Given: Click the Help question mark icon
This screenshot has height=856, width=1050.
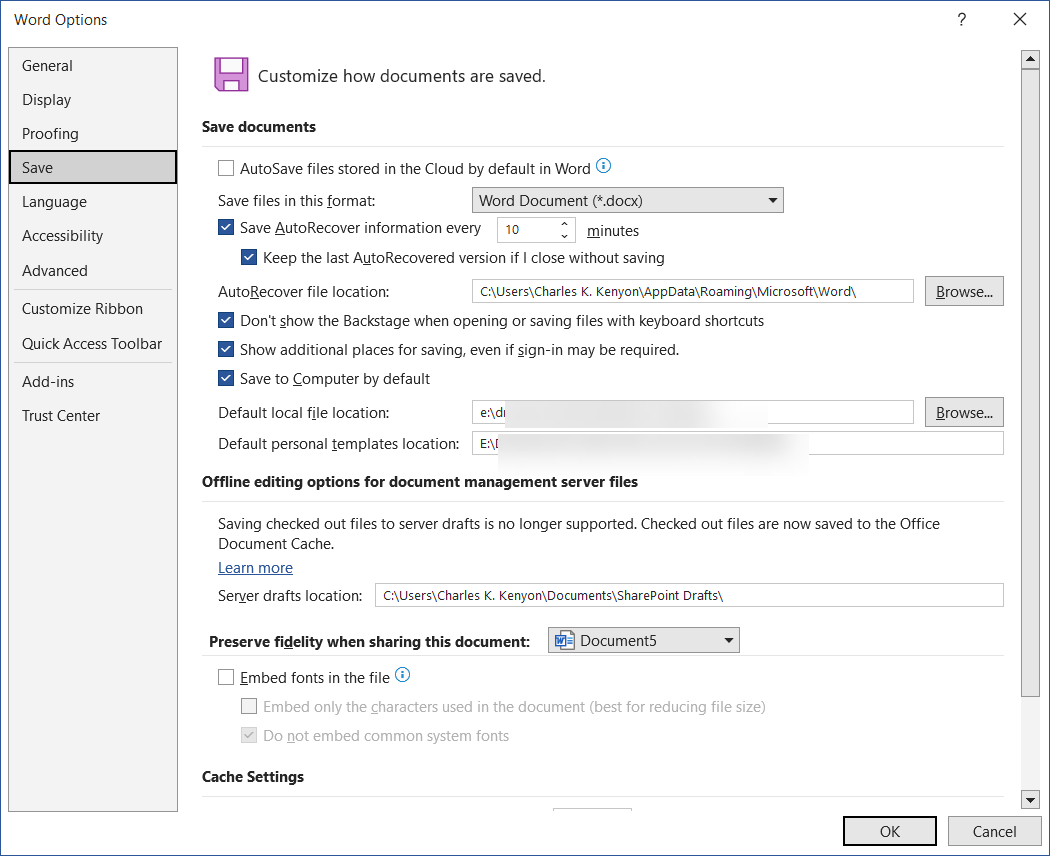Looking at the screenshot, I should pos(961,19).
